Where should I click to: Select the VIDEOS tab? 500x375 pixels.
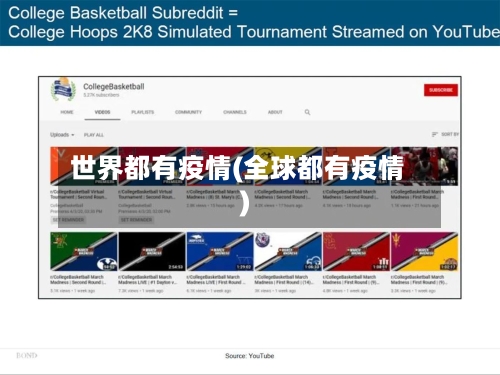[x=102, y=112]
